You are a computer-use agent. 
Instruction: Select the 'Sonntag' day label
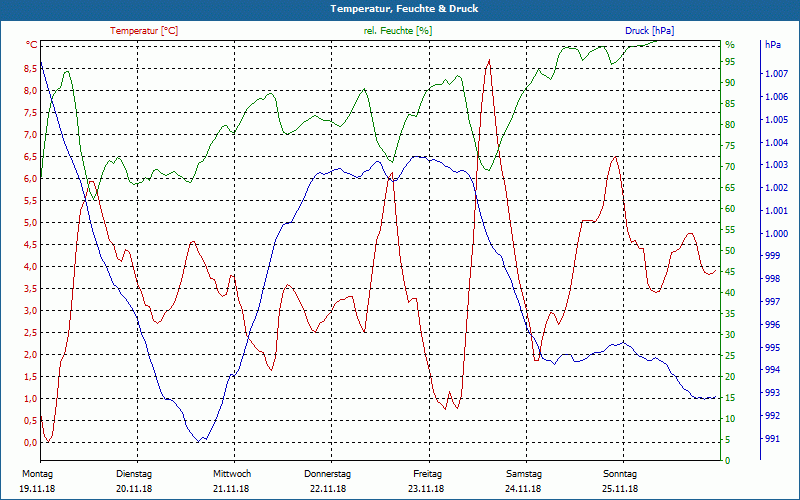point(619,474)
